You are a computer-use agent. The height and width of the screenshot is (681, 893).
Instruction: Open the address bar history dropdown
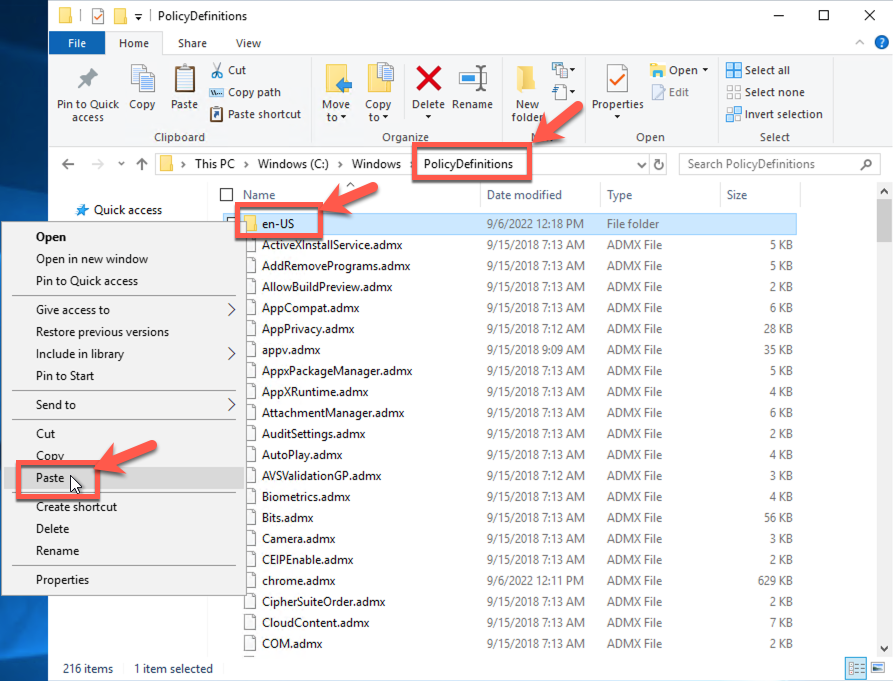click(x=641, y=165)
